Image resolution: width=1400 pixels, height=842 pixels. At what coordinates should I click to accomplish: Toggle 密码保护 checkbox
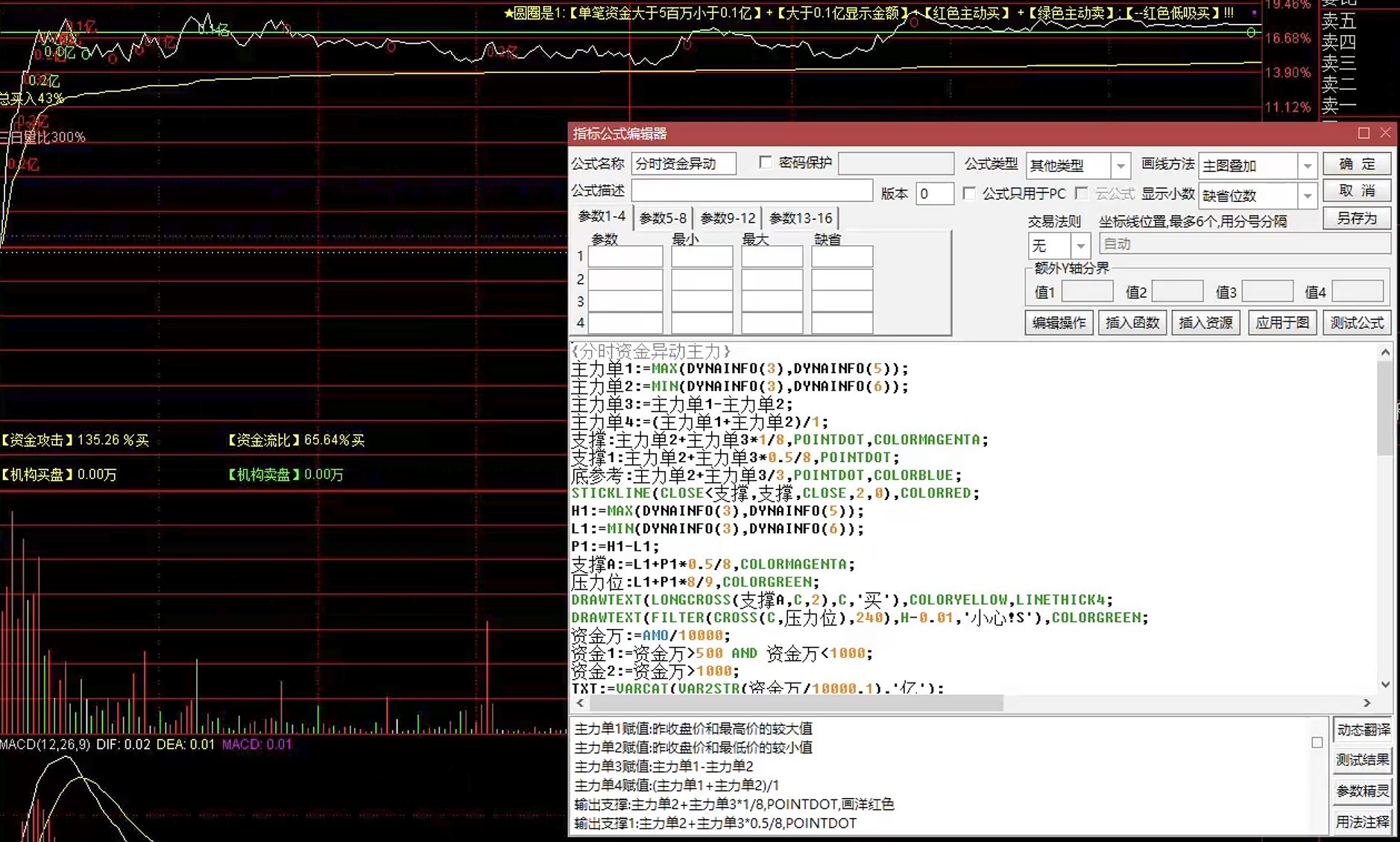pyautogui.click(x=766, y=162)
